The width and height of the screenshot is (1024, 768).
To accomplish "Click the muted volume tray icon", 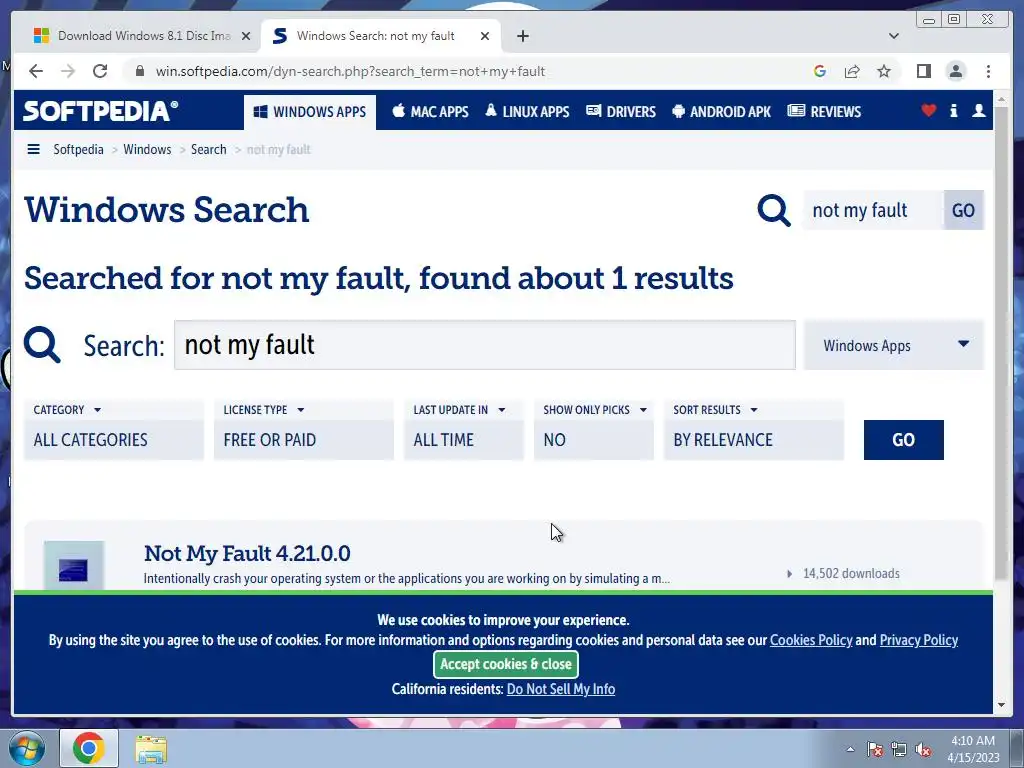I will [x=923, y=749].
